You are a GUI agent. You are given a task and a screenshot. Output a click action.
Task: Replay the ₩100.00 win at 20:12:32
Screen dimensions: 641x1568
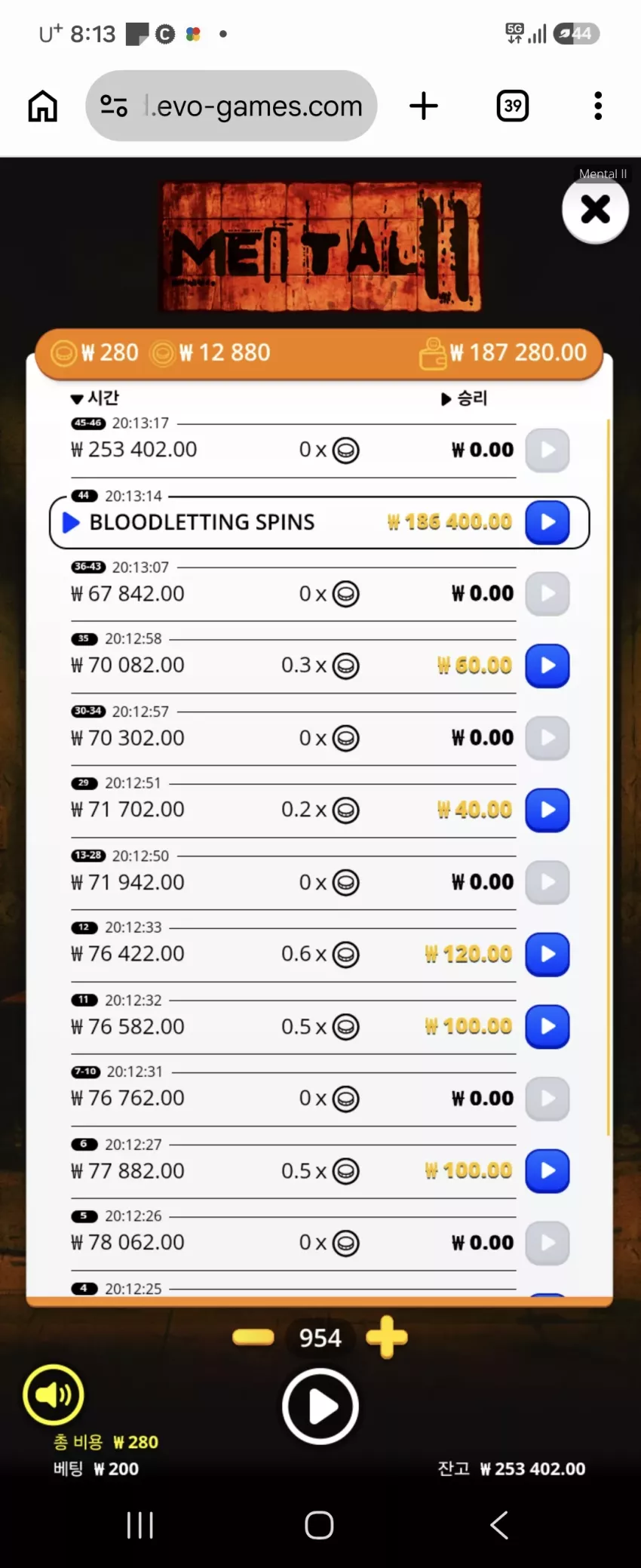point(547,1026)
